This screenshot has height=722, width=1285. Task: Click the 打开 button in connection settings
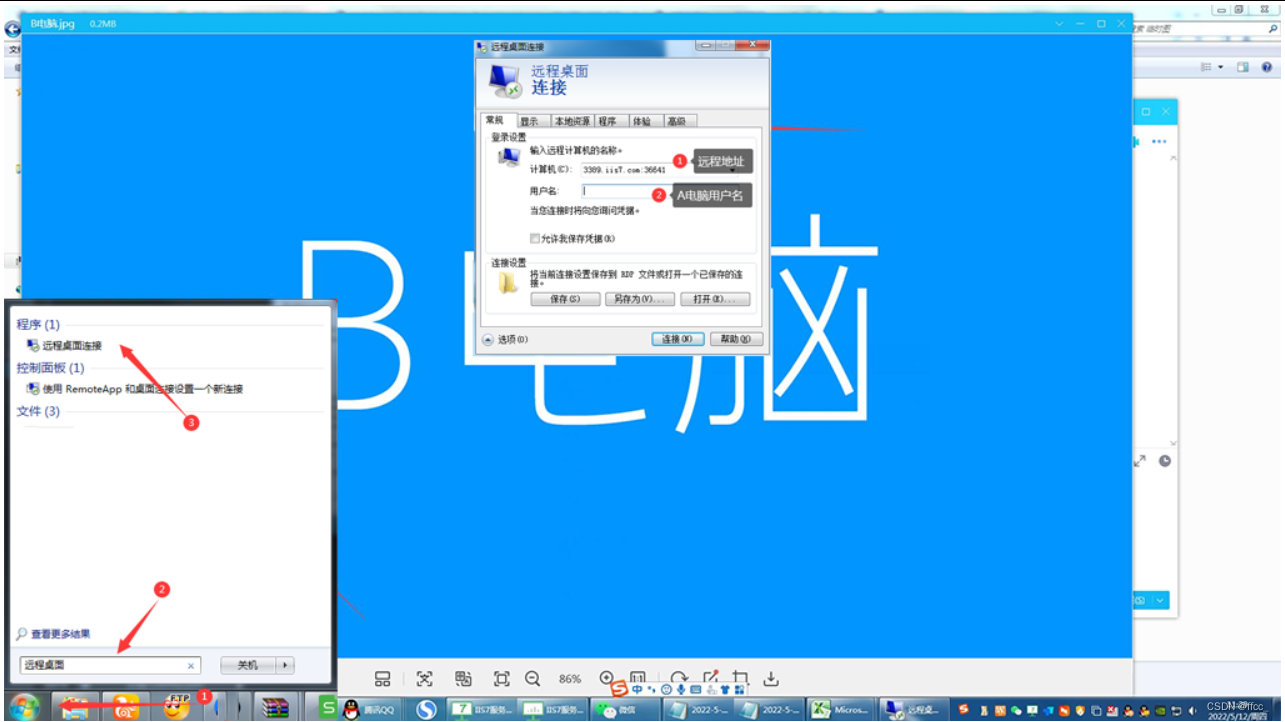click(715, 299)
